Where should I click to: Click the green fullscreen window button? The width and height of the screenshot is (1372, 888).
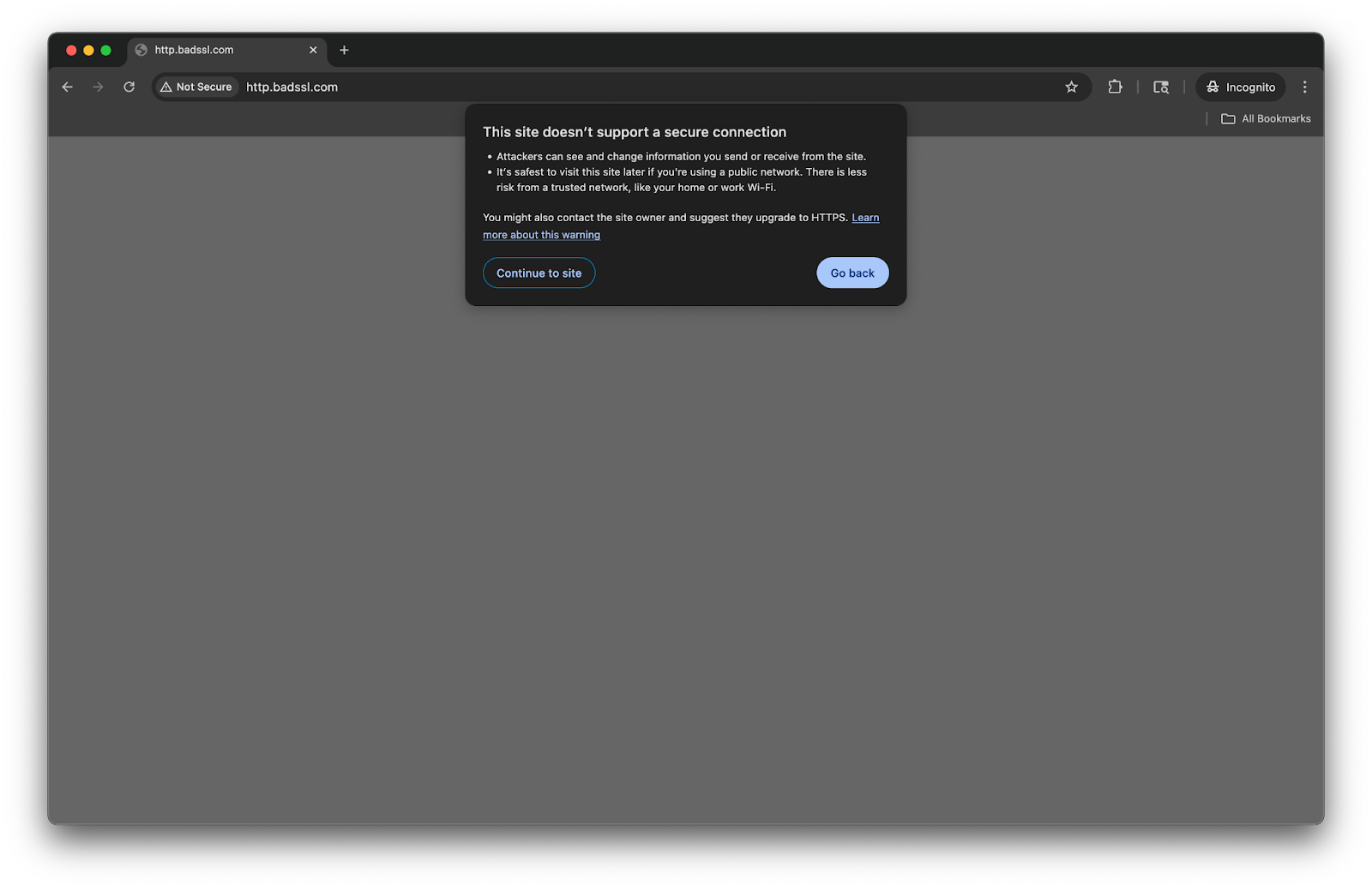coord(105,50)
